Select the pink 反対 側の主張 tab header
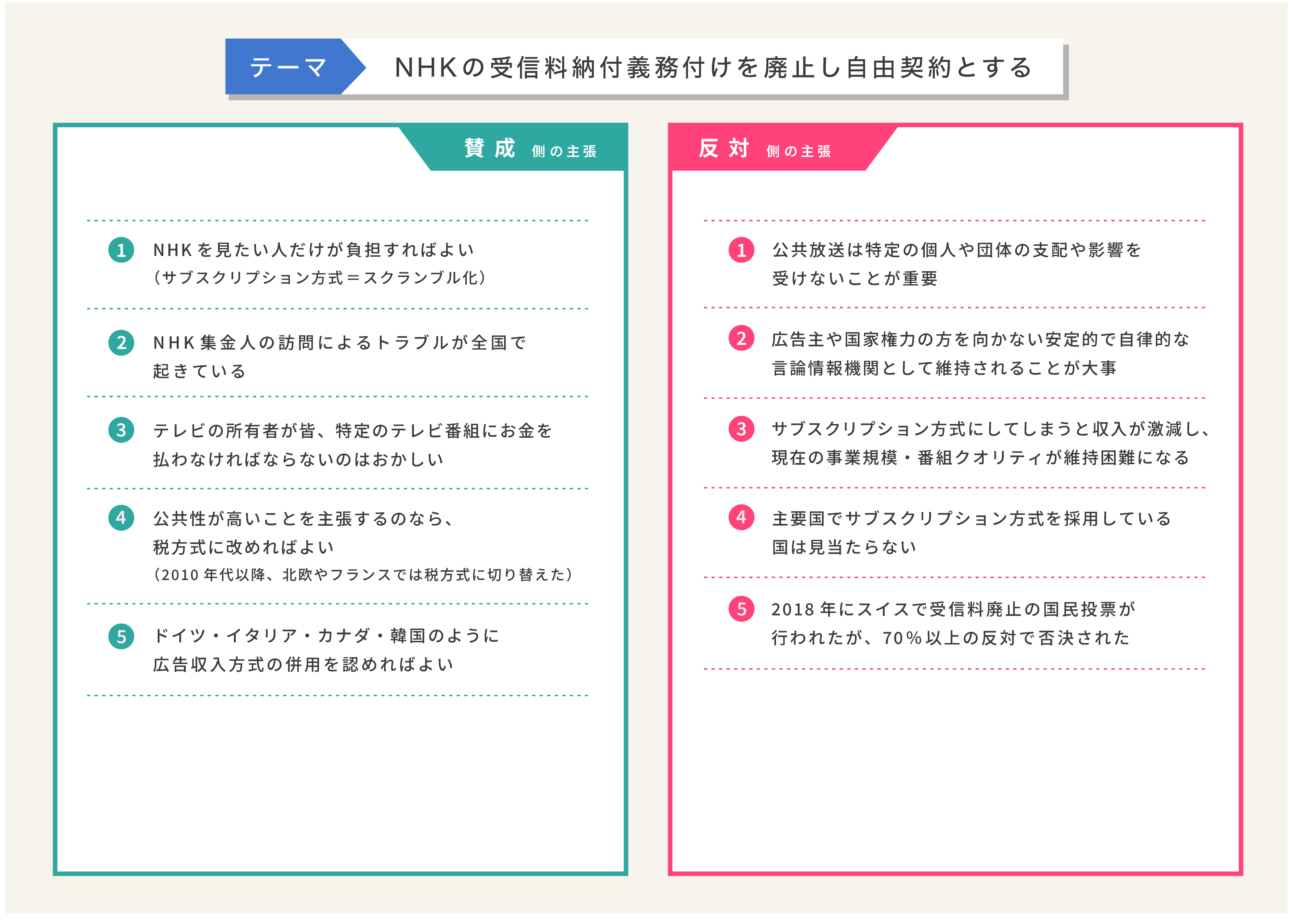 [783, 148]
